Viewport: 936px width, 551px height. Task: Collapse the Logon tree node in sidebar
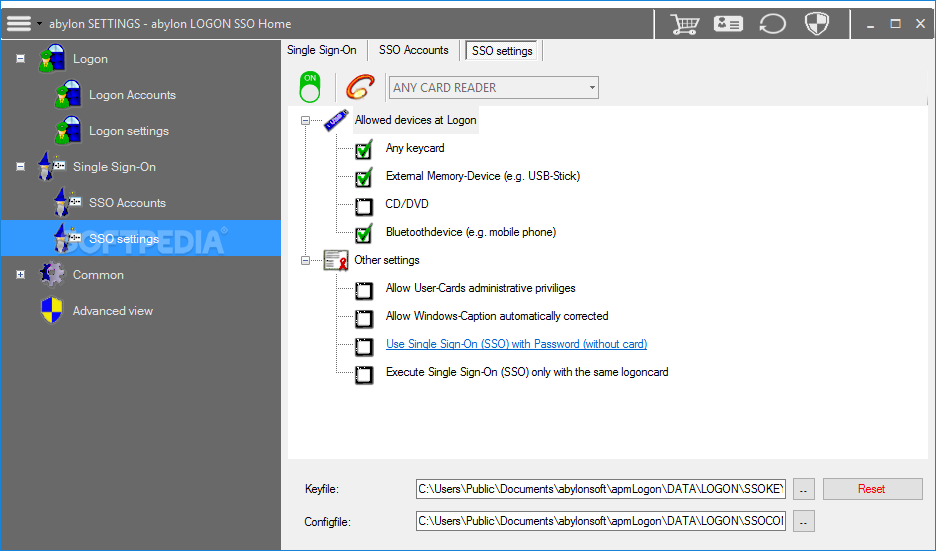pyautogui.click(x=20, y=59)
